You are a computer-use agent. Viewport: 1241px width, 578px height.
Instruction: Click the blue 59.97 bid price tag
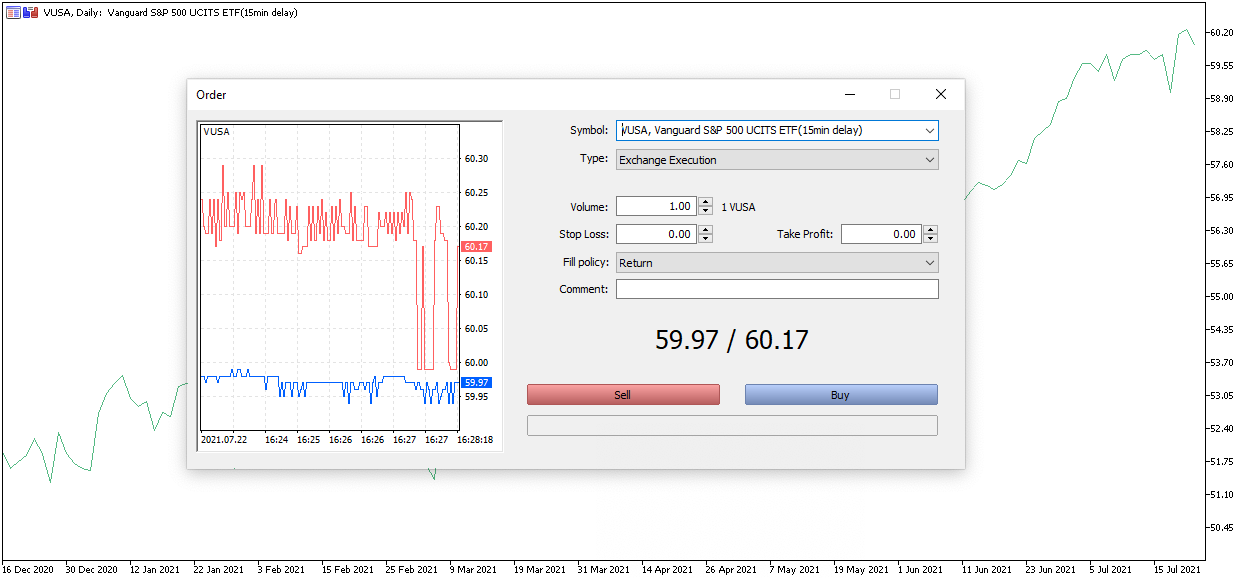476,382
